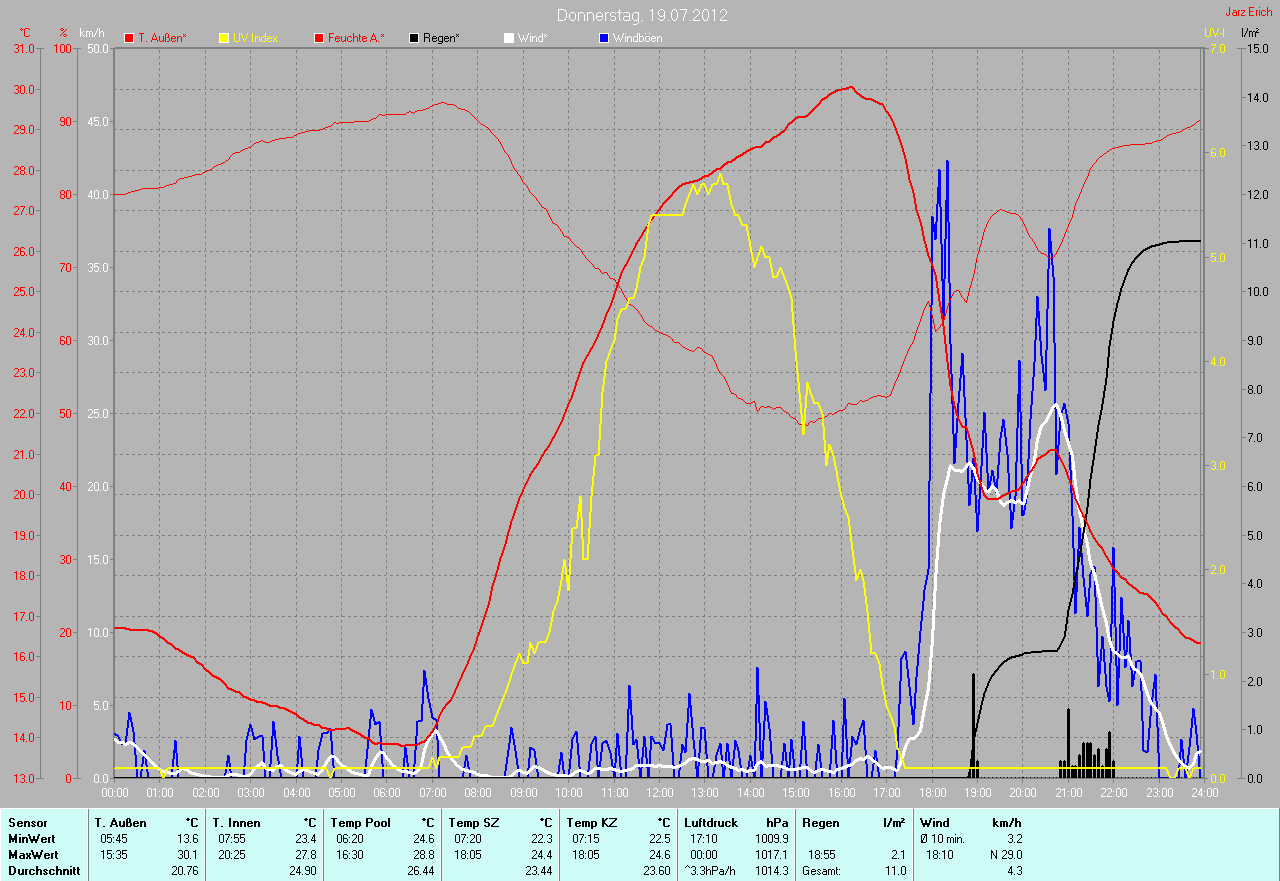Click the 'MinWert' row label
Image resolution: width=1280 pixels, height=881 pixels.
[x=31, y=839]
